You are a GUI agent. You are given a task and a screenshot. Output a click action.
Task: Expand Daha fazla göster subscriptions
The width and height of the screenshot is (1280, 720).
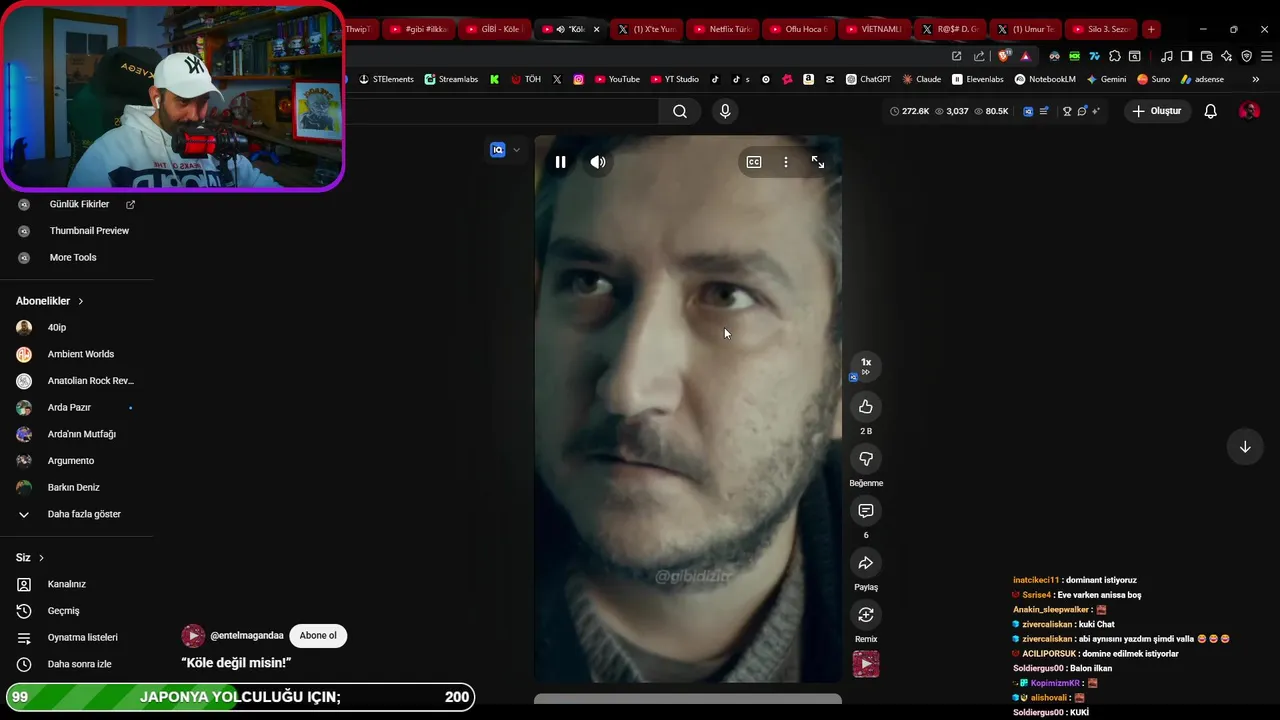[84, 514]
